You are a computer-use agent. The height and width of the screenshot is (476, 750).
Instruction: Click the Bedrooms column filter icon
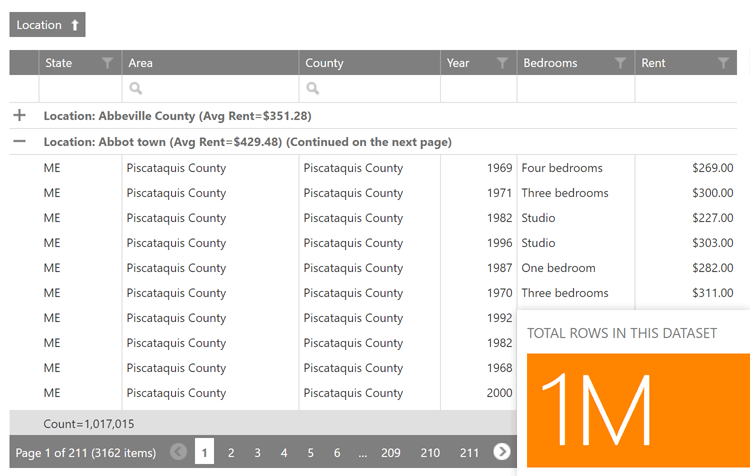click(x=621, y=63)
